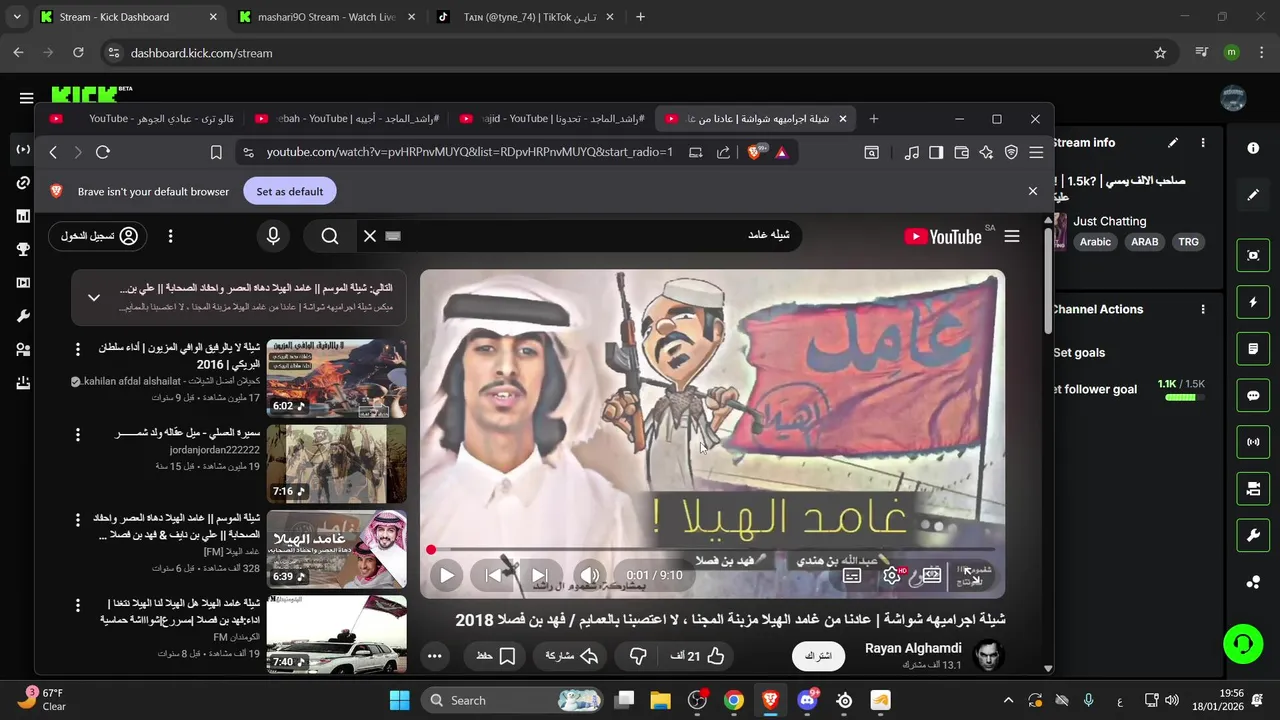Open Brave Shields lion icon

[756, 152]
